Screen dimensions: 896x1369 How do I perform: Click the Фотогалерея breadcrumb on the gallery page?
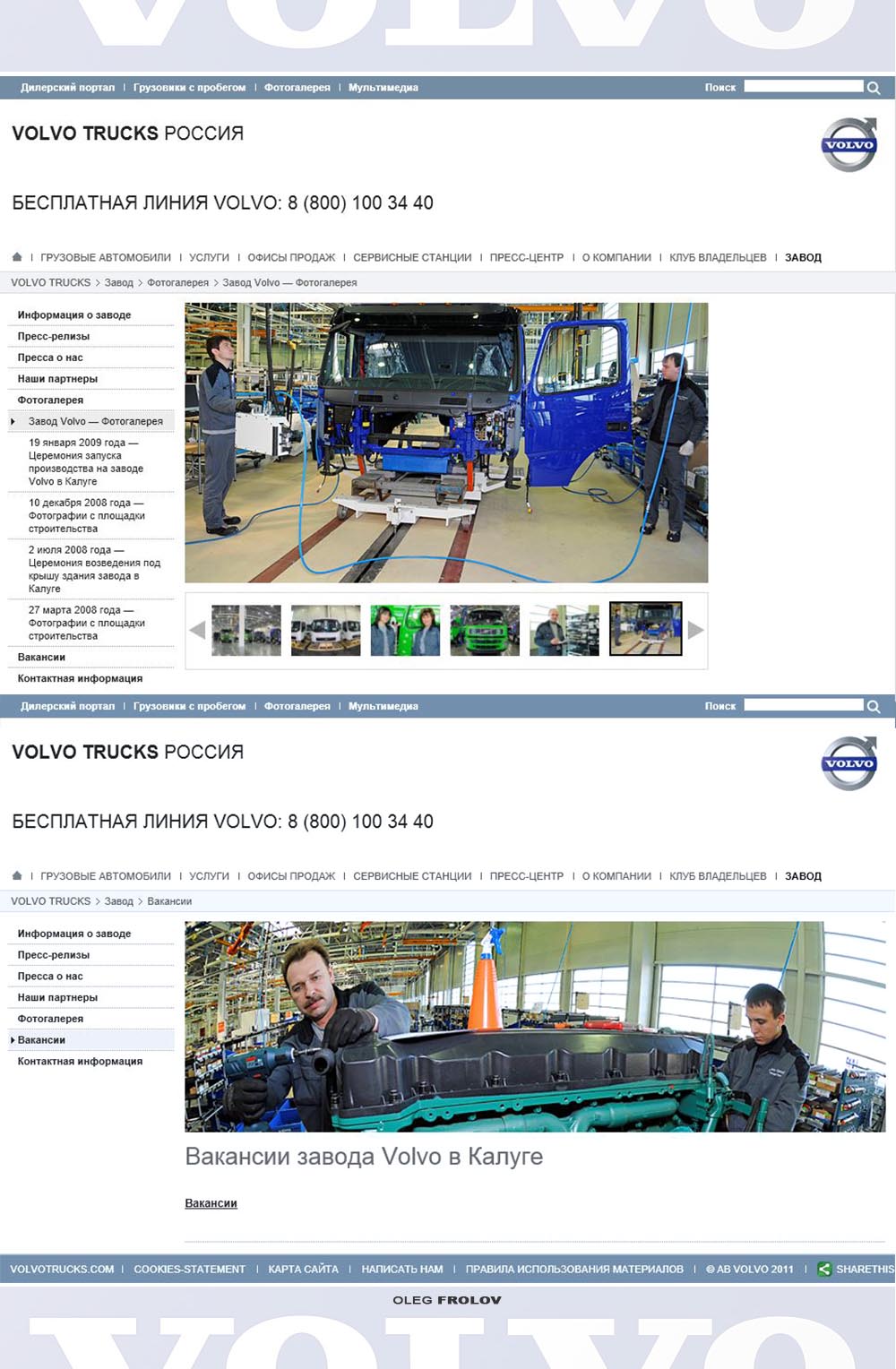point(177,282)
